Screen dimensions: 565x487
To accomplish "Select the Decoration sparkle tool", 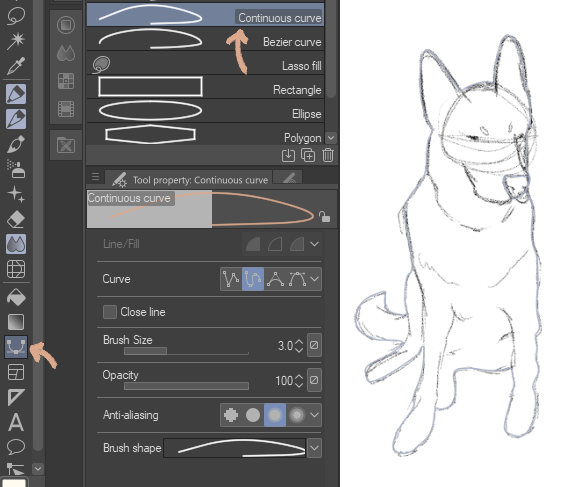I will (x=16, y=194).
